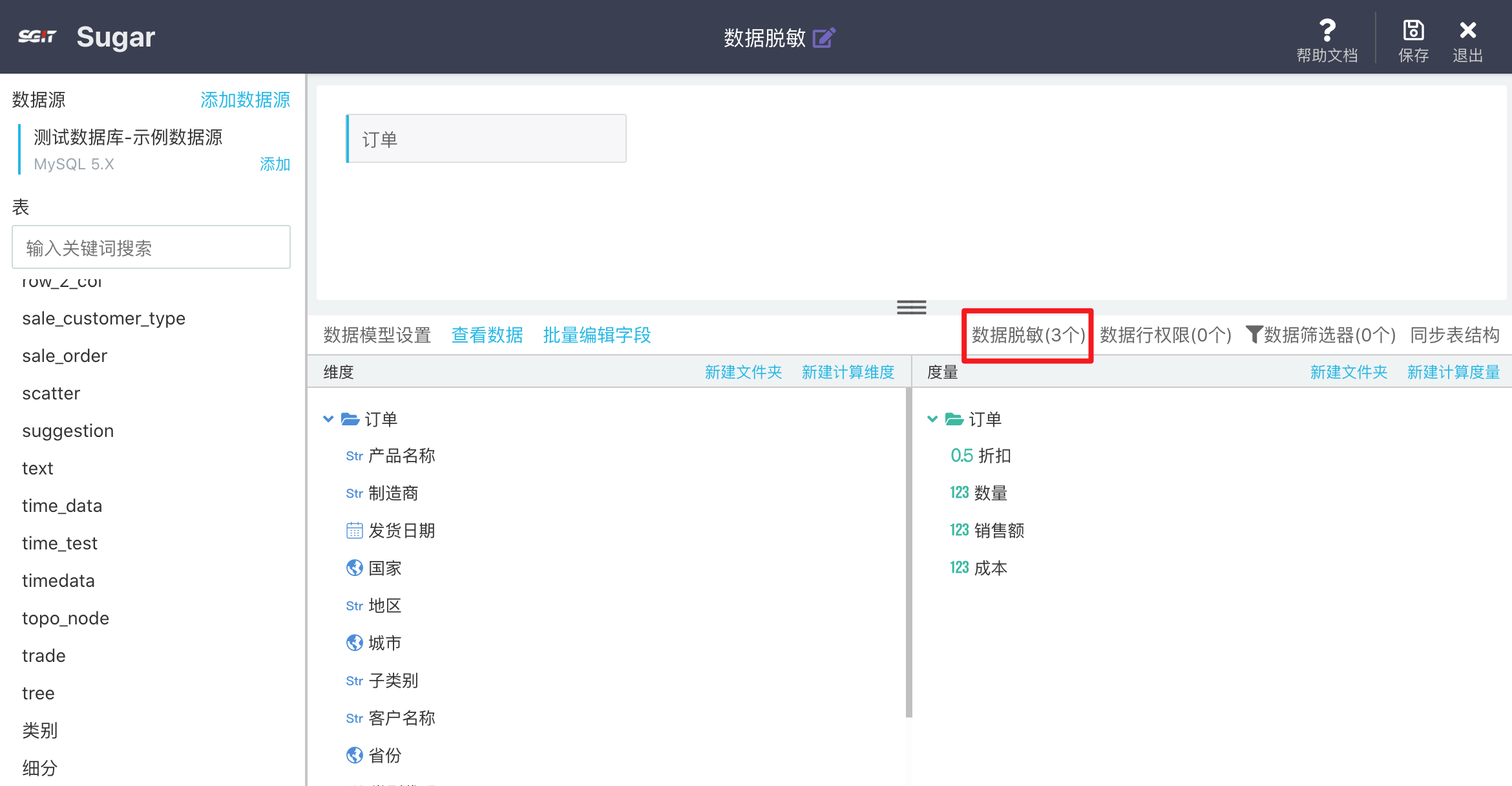Select 测试数据库-示例数据源 data source
Image resolution: width=1512 pixels, height=786 pixels.
[x=128, y=137]
